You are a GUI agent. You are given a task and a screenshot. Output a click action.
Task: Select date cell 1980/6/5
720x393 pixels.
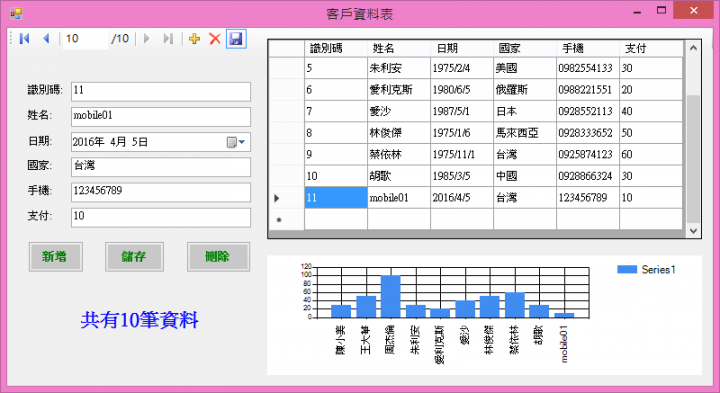tap(461, 90)
